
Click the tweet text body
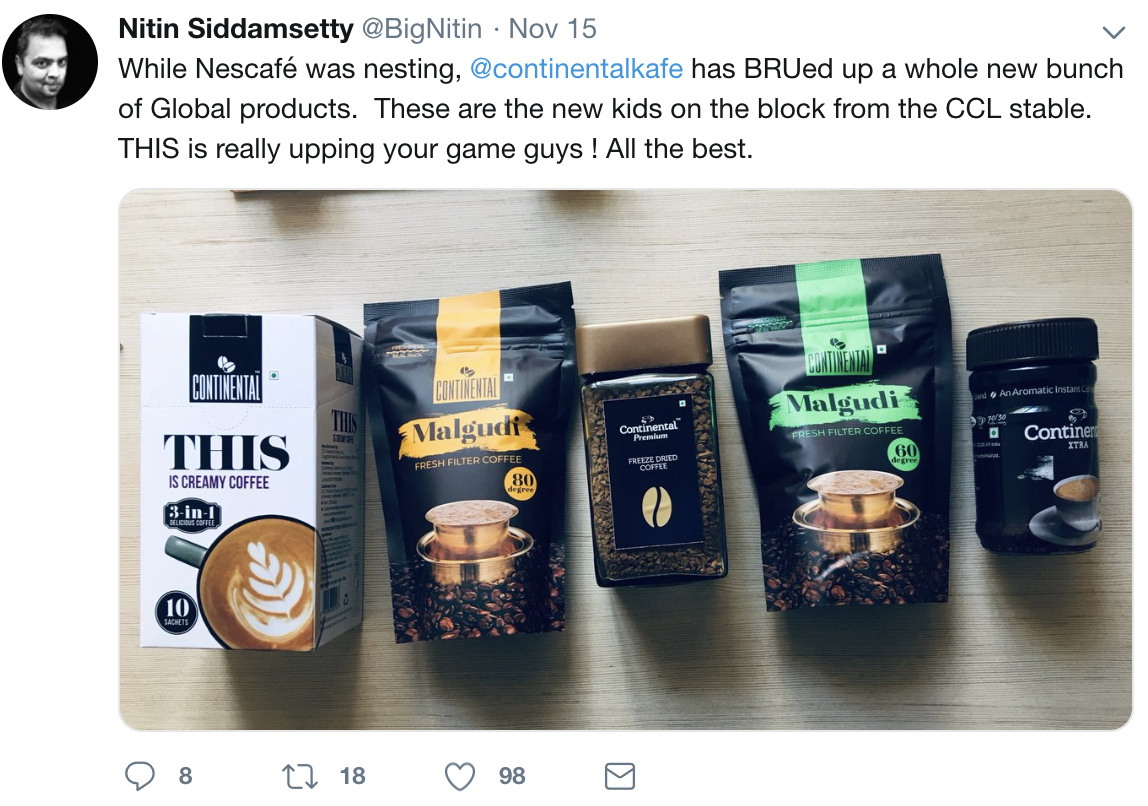click(x=621, y=109)
